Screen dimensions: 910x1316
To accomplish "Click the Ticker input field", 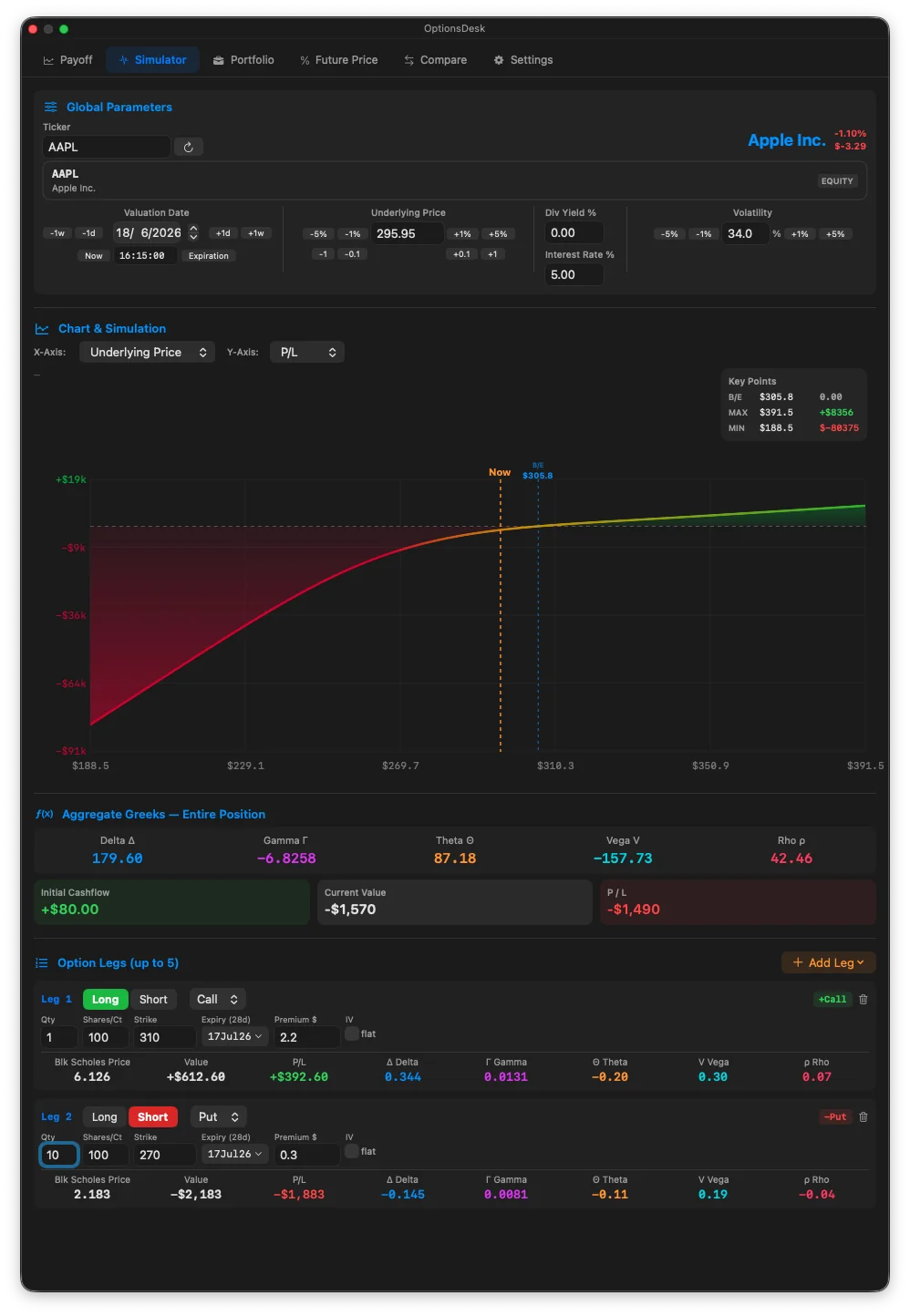I will point(107,147).
